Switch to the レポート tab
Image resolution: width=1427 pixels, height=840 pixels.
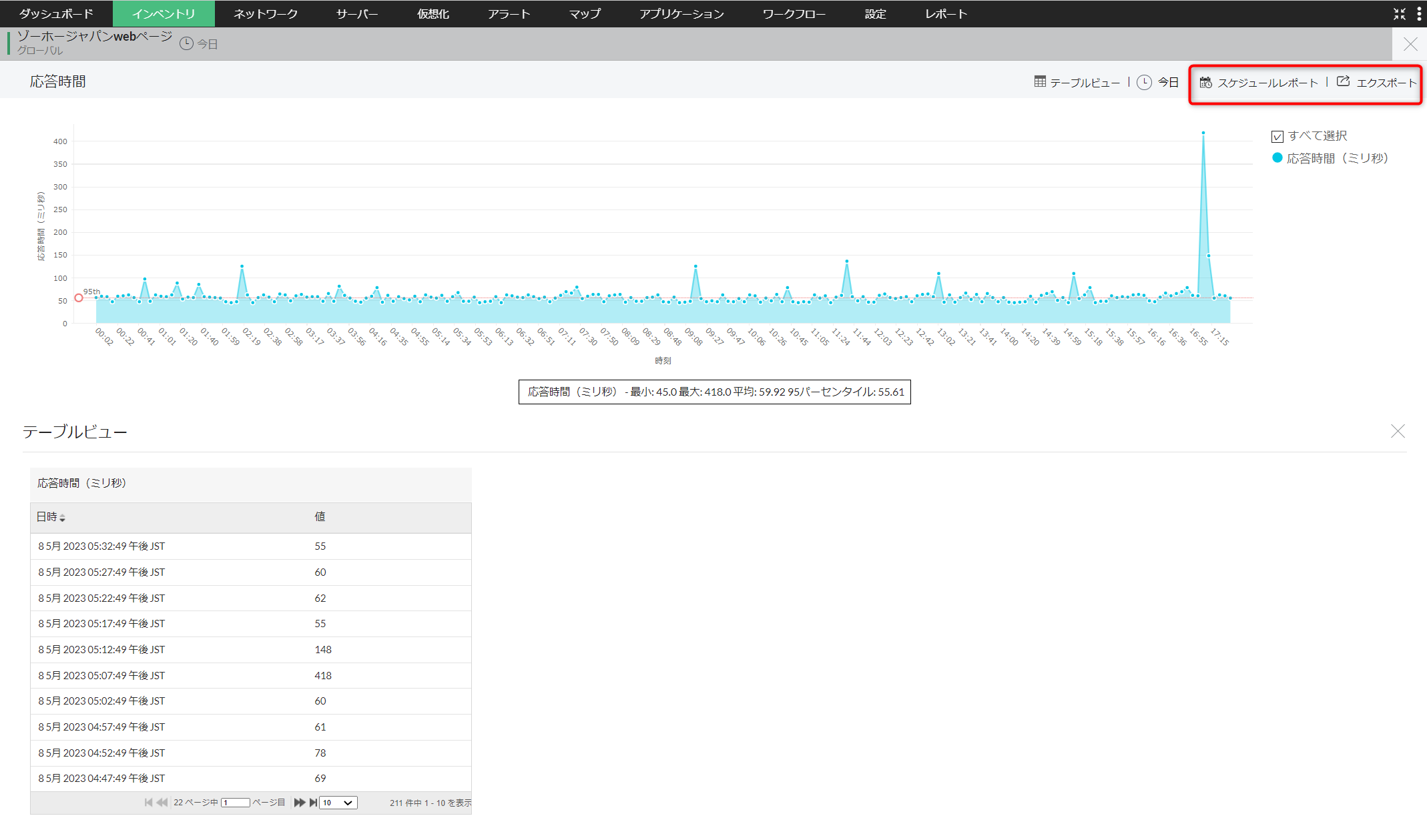(x=945, y=14)
